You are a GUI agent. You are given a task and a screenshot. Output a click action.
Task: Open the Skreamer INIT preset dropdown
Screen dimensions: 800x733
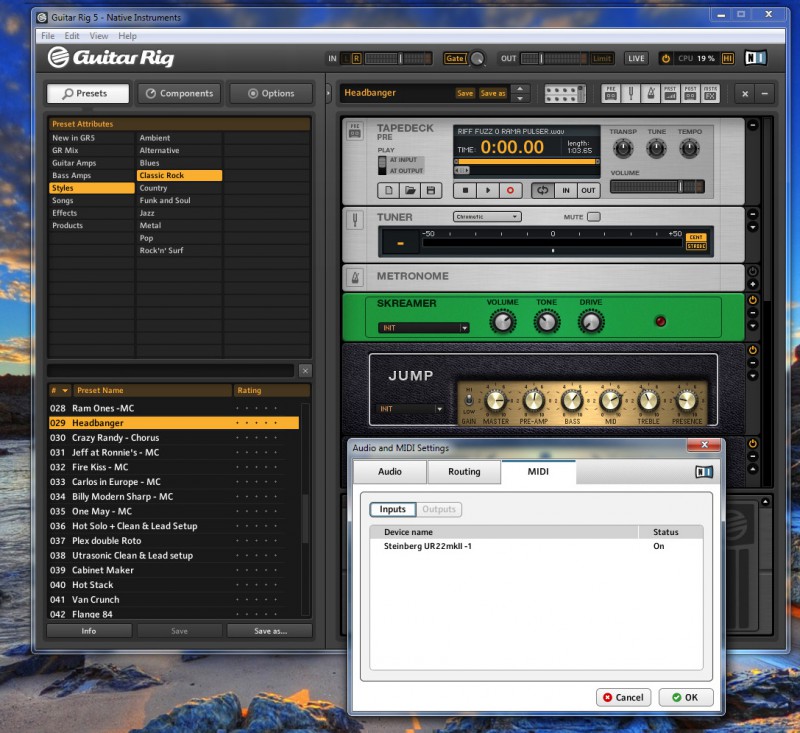(x=423, y=328)
